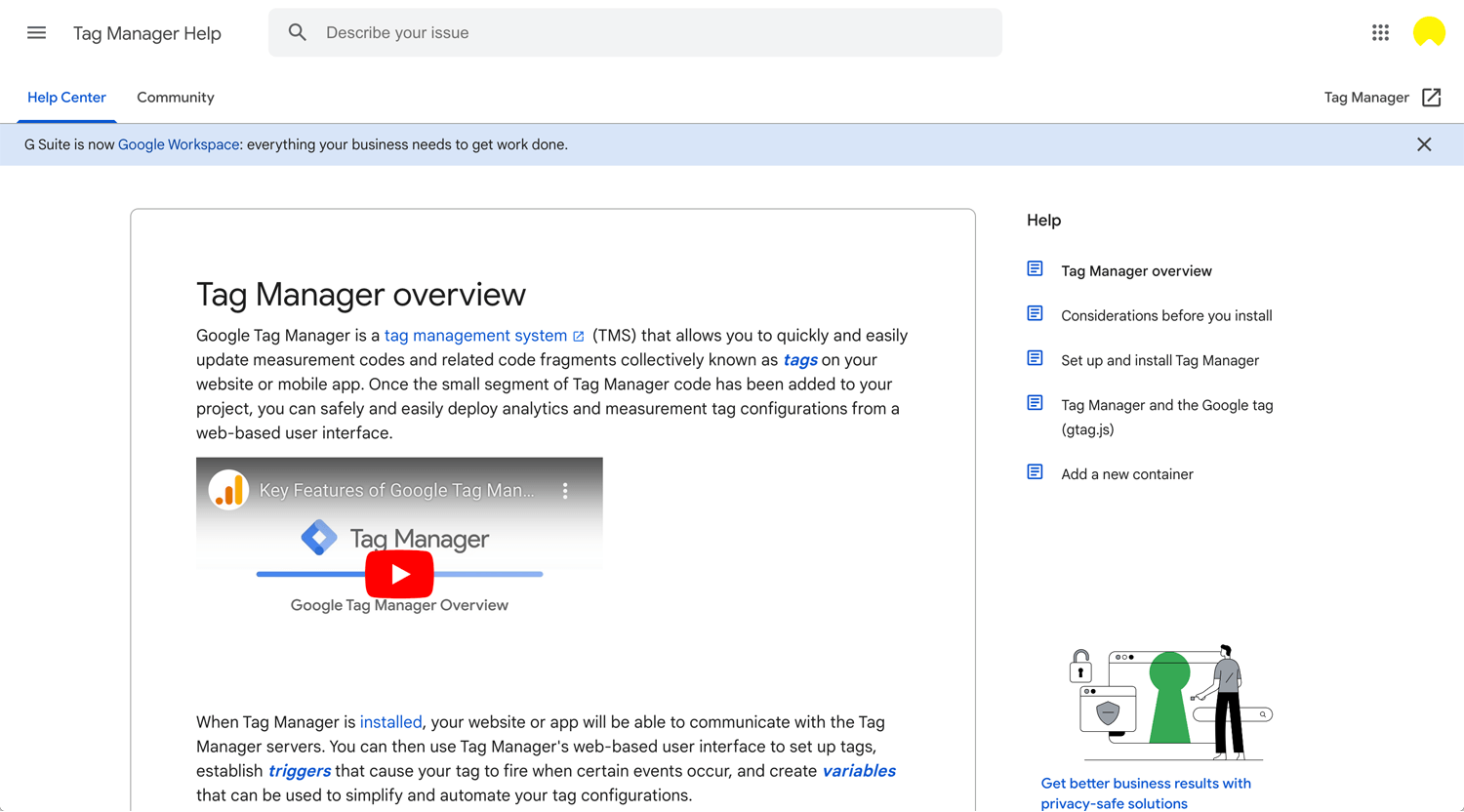This screenshot has width=1464, height=812.
Task: Open Get better business results with privacy-safe solutions
Action: click(1146, 793)
